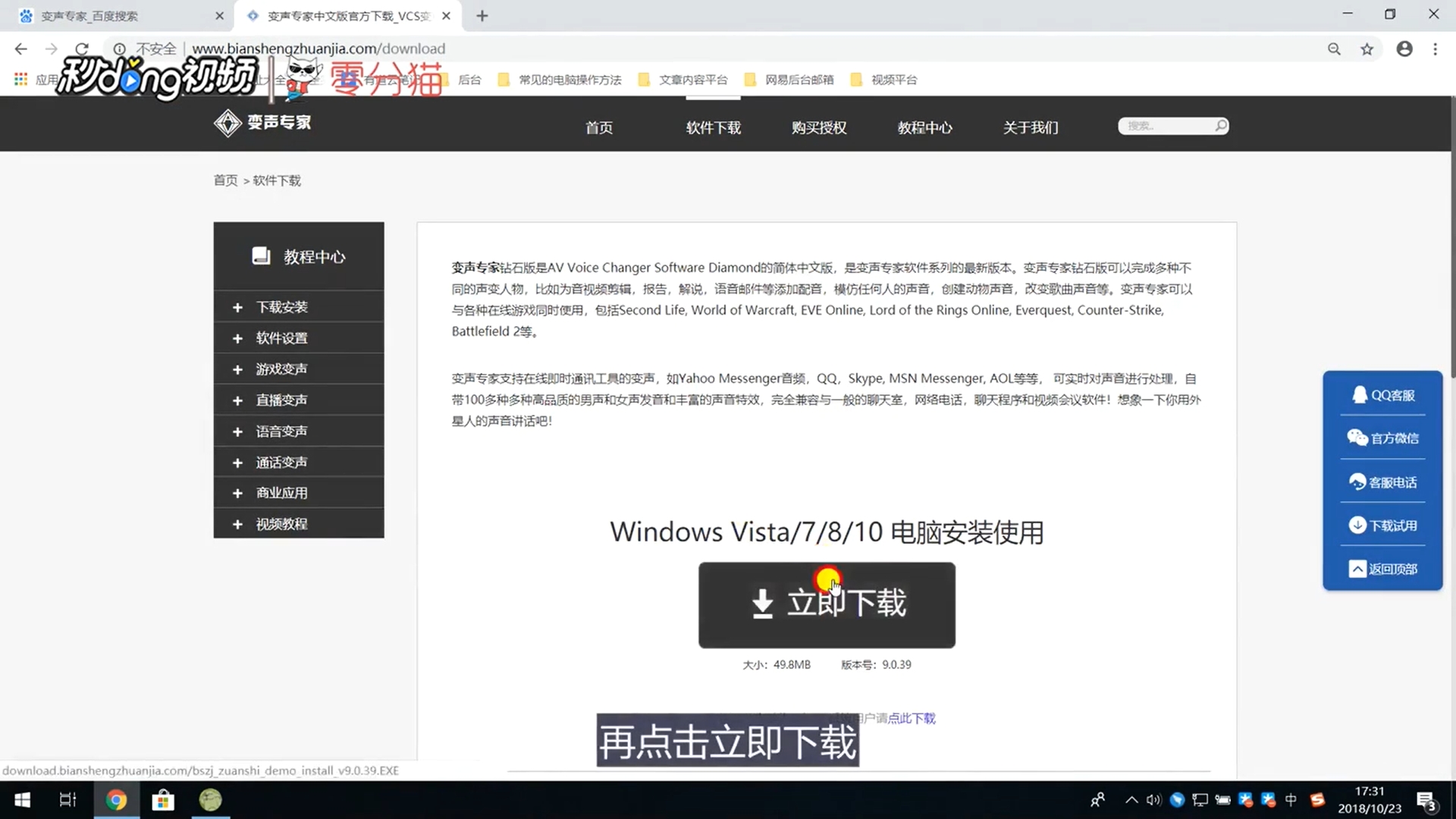Click the 立即下载 download button

pyautogui.click(x=827, y=604)
